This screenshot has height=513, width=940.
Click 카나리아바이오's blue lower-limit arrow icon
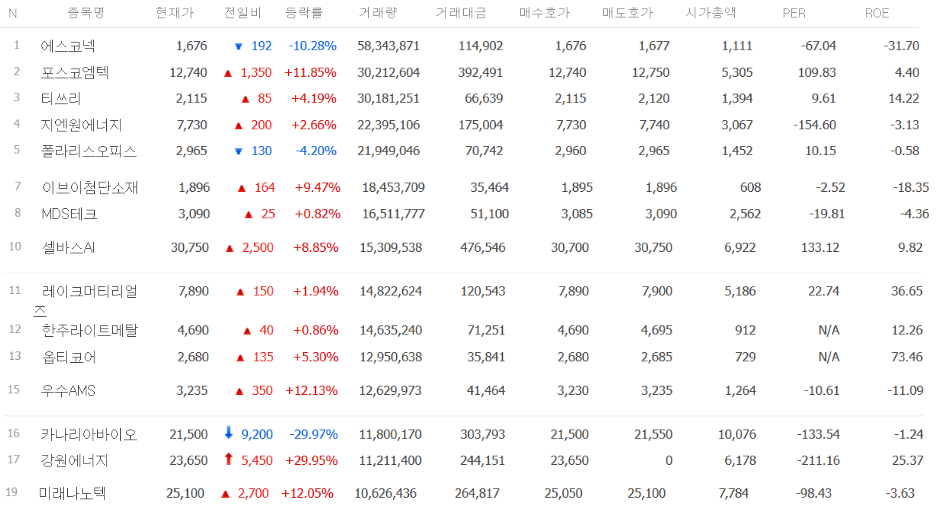click(x=228, y=433)
